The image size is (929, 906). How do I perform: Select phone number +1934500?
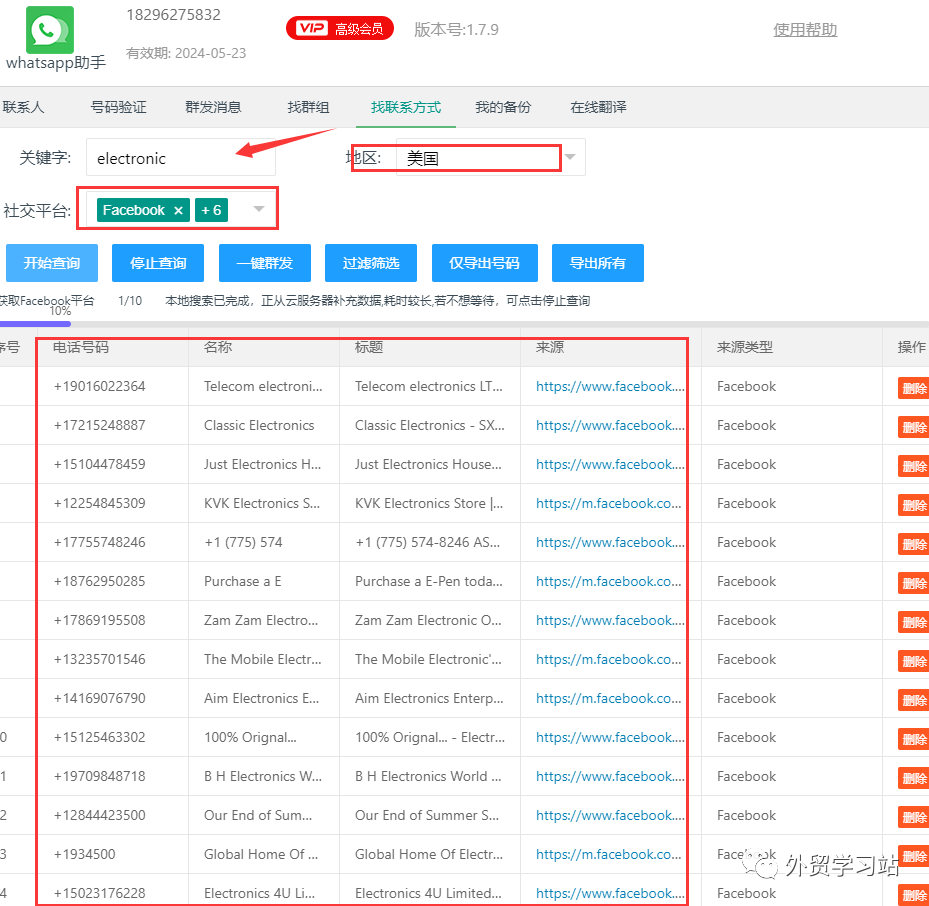click(85, 854)
